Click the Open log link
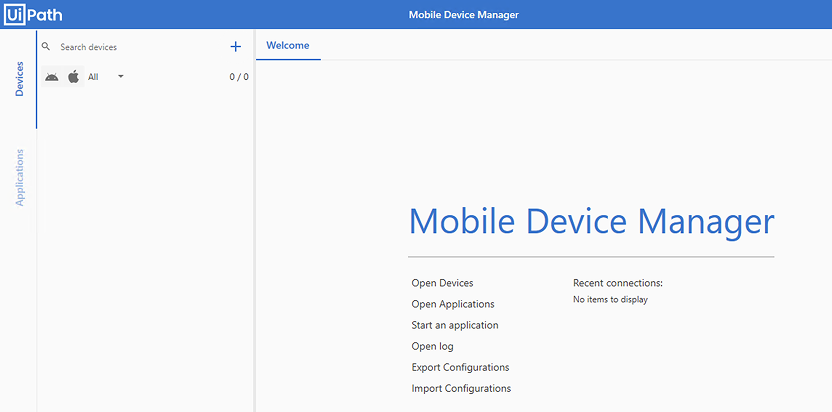Image resolution: width=832 pixels, height=412 pixels. pyautogui.click(x=432, y=346)
